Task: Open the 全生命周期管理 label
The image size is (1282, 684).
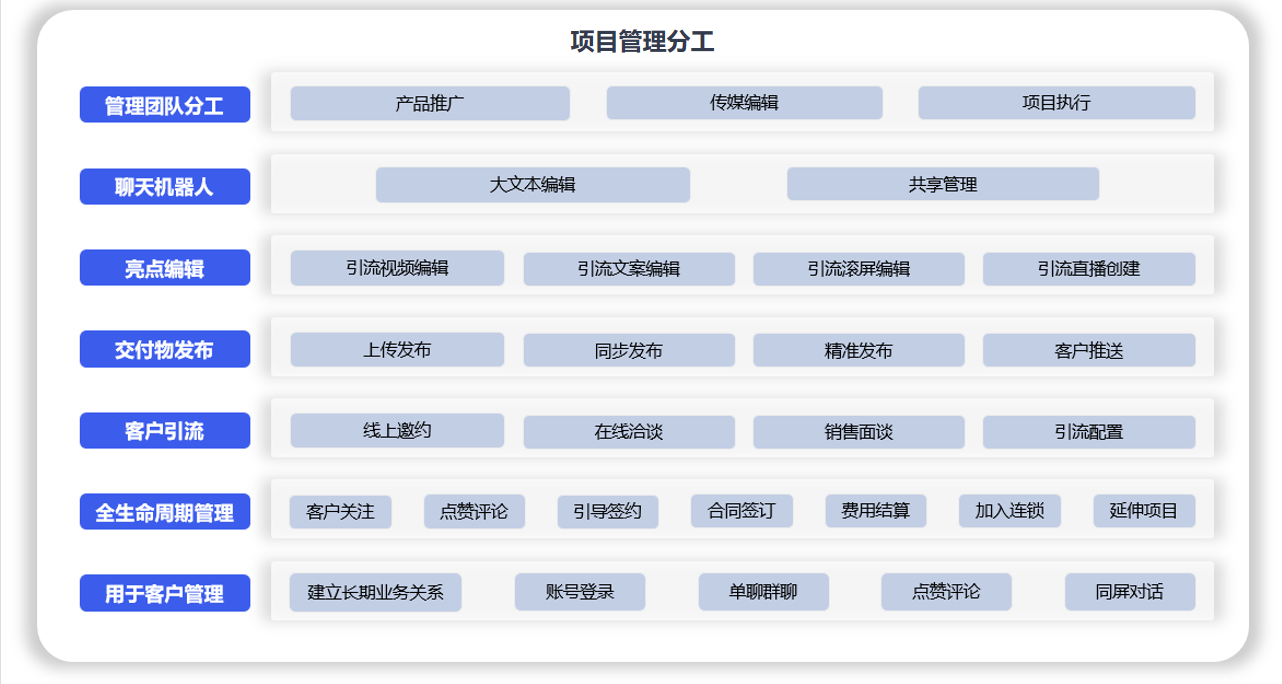Action: pos(164,513)
